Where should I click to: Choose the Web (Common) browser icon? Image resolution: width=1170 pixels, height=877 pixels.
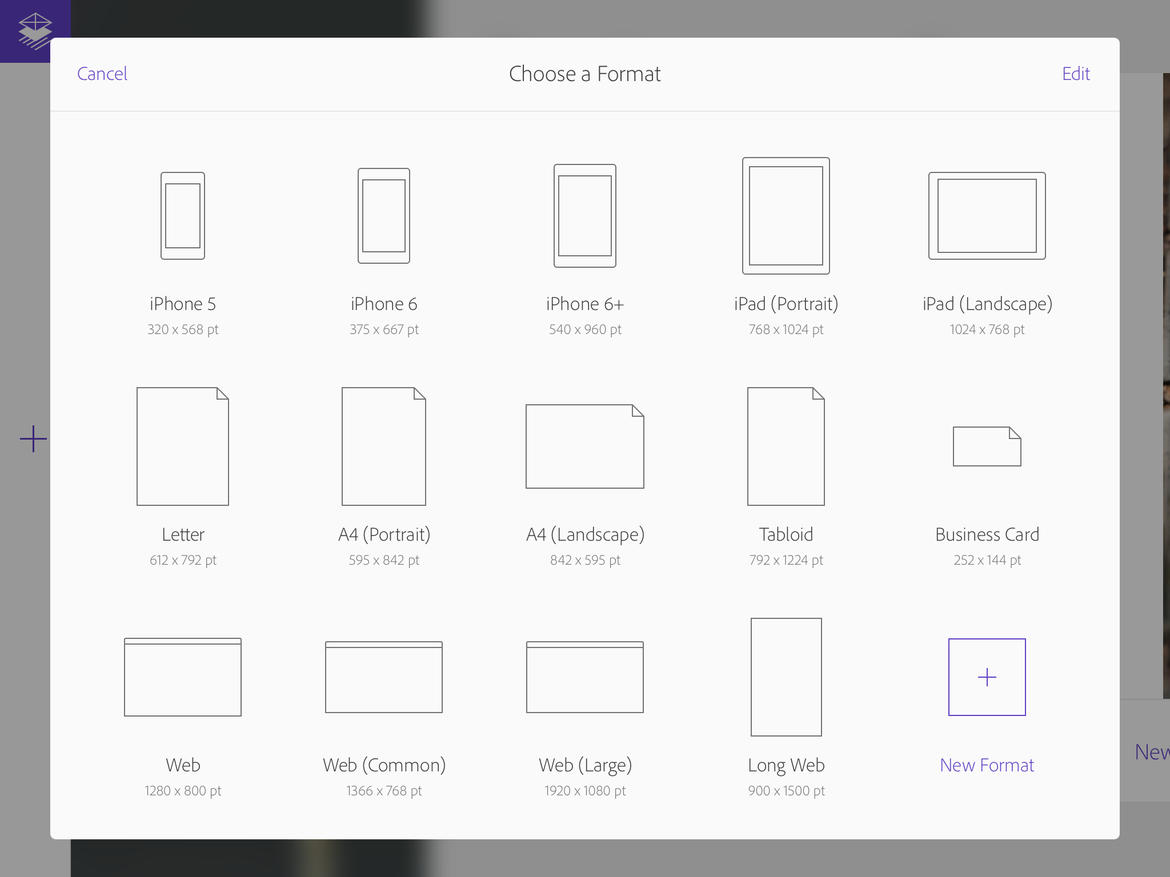[x=384, y=677]
